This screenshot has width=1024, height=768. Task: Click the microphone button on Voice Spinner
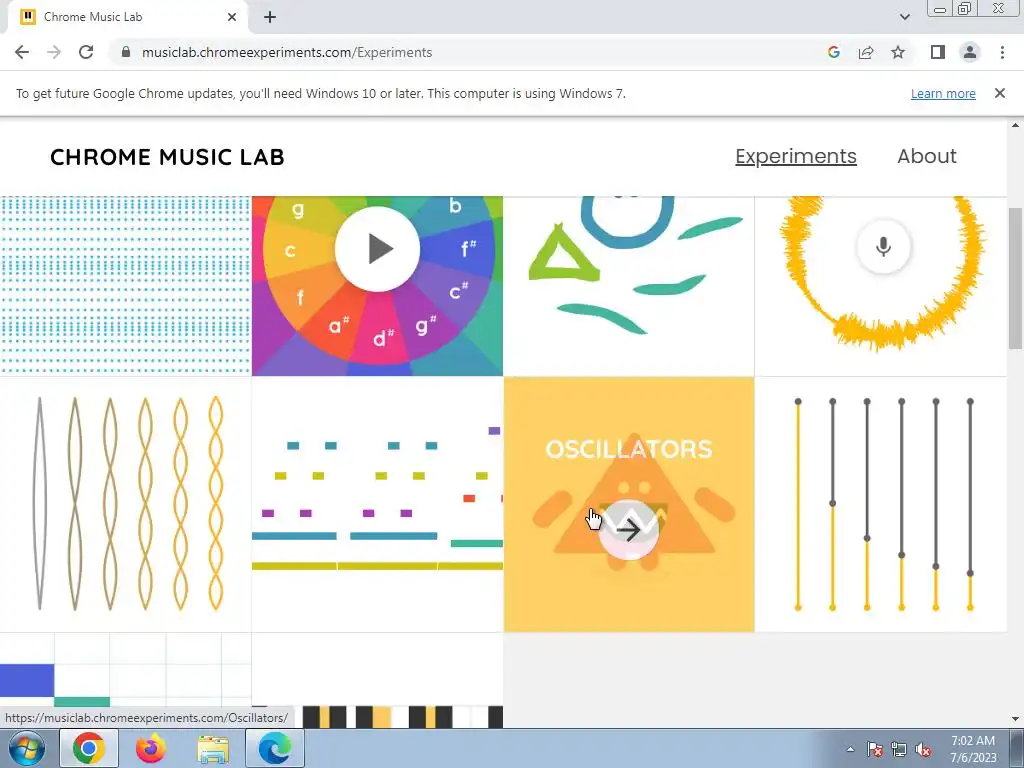click(883, 247)
